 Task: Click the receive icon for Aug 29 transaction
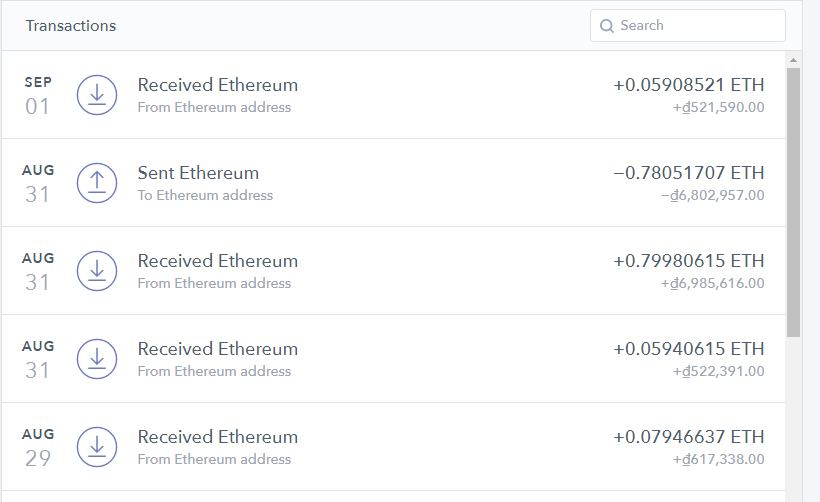click(x=97, y=446)
